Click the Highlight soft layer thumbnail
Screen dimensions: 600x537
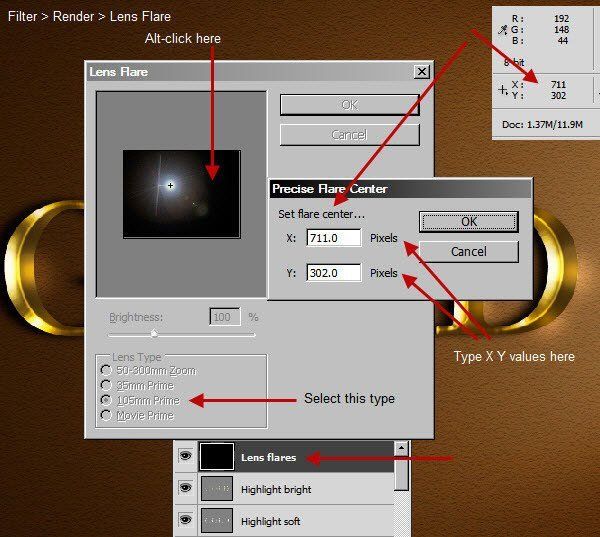click(216, 521)
